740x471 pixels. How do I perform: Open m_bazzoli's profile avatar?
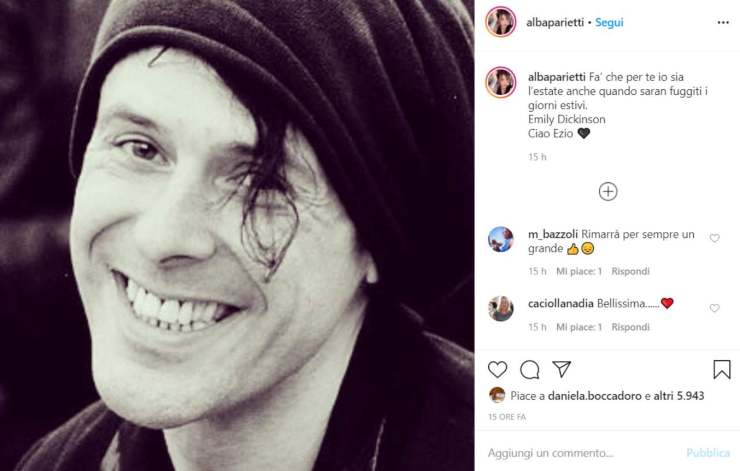[501, 240]
